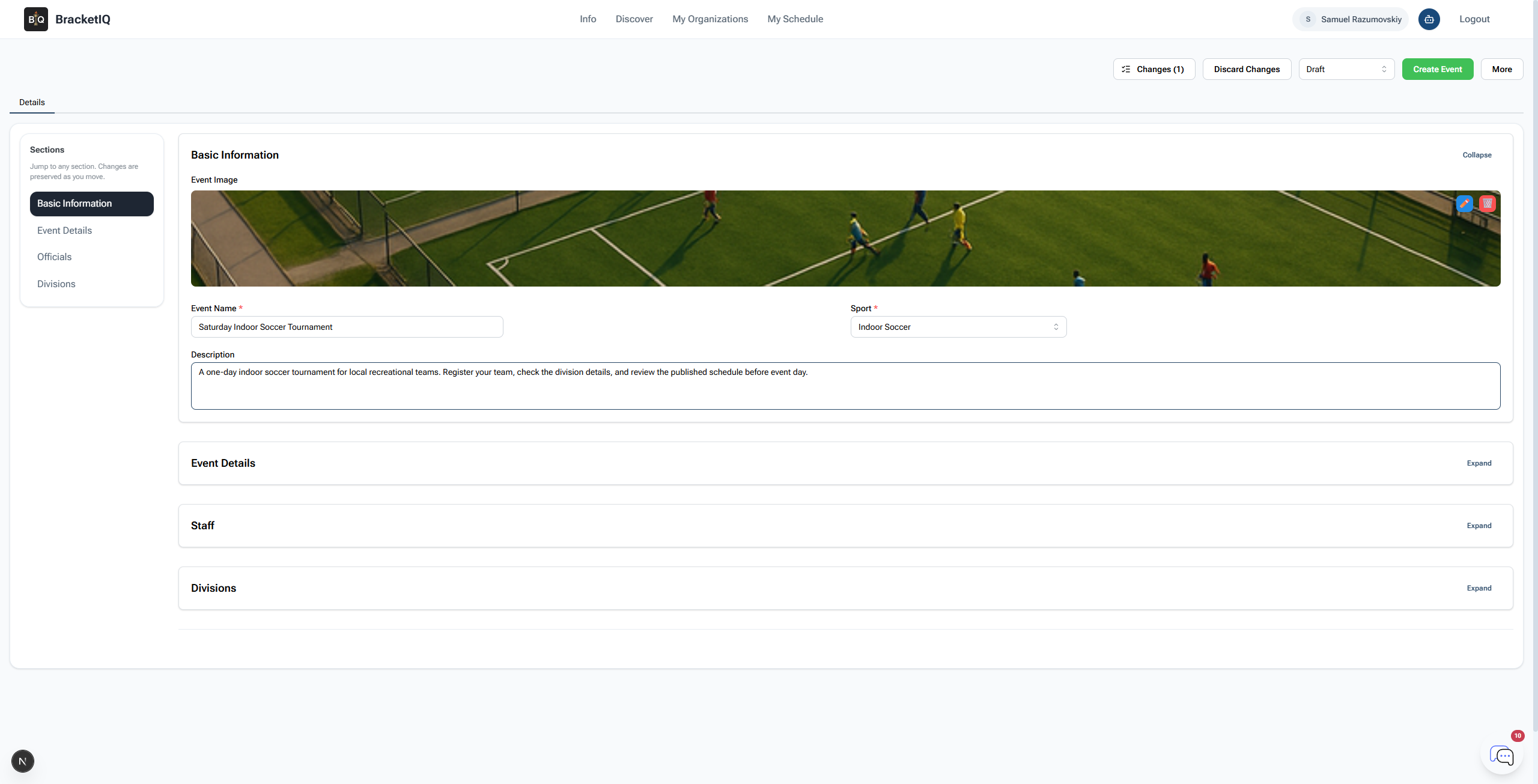Image resolution: width=1538 pixels, height=784 pixels.
Task: Open the chat bubble widget
Action: 1502,755
